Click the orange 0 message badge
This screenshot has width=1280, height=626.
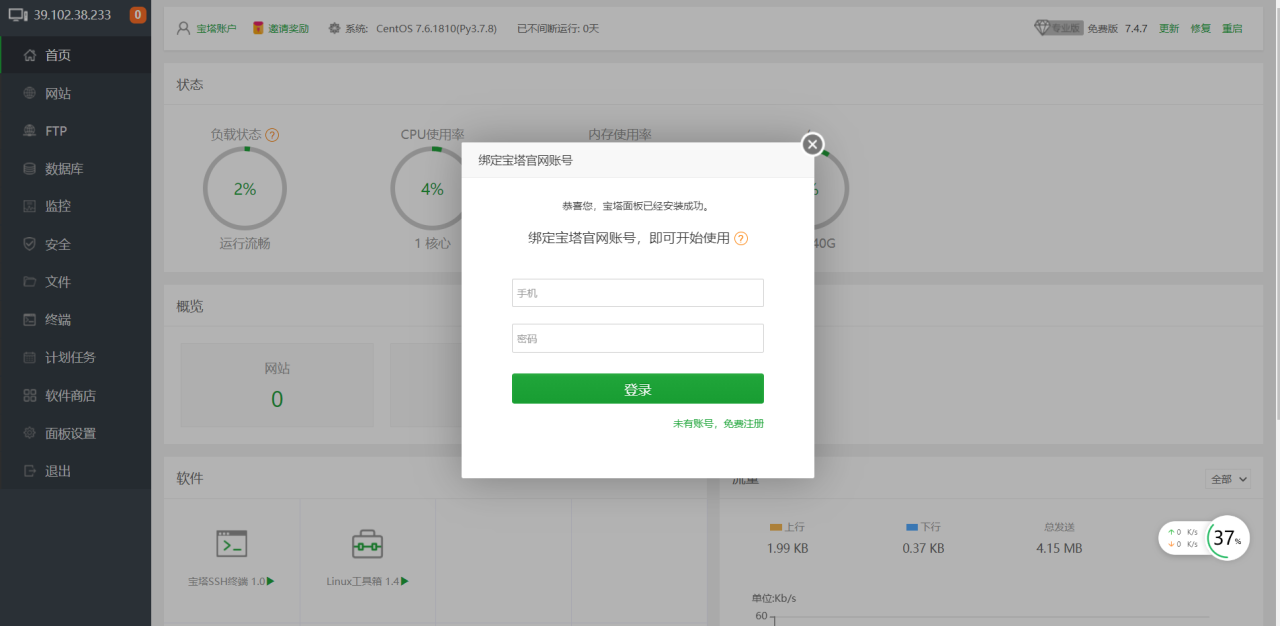pyautogui.click(x=138, y=15)
